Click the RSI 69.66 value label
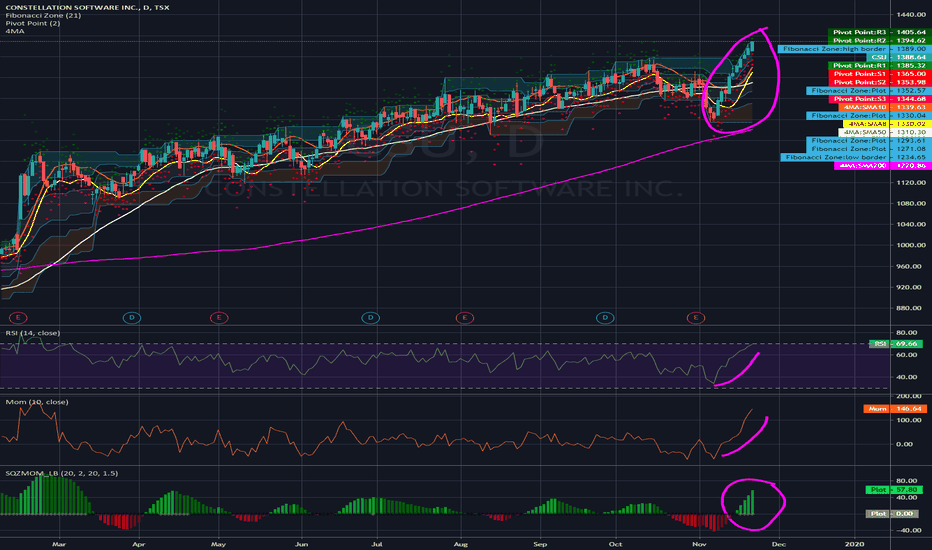Screen dimensions: 932x550 click(896, 344)
